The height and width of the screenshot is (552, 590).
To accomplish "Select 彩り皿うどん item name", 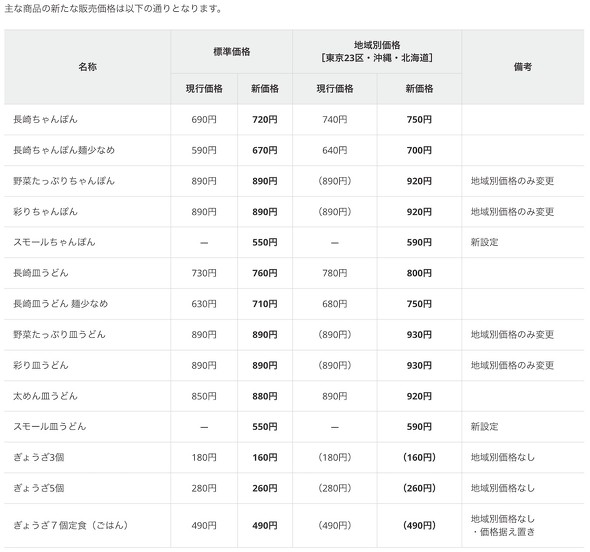I will tap(41, 365).
